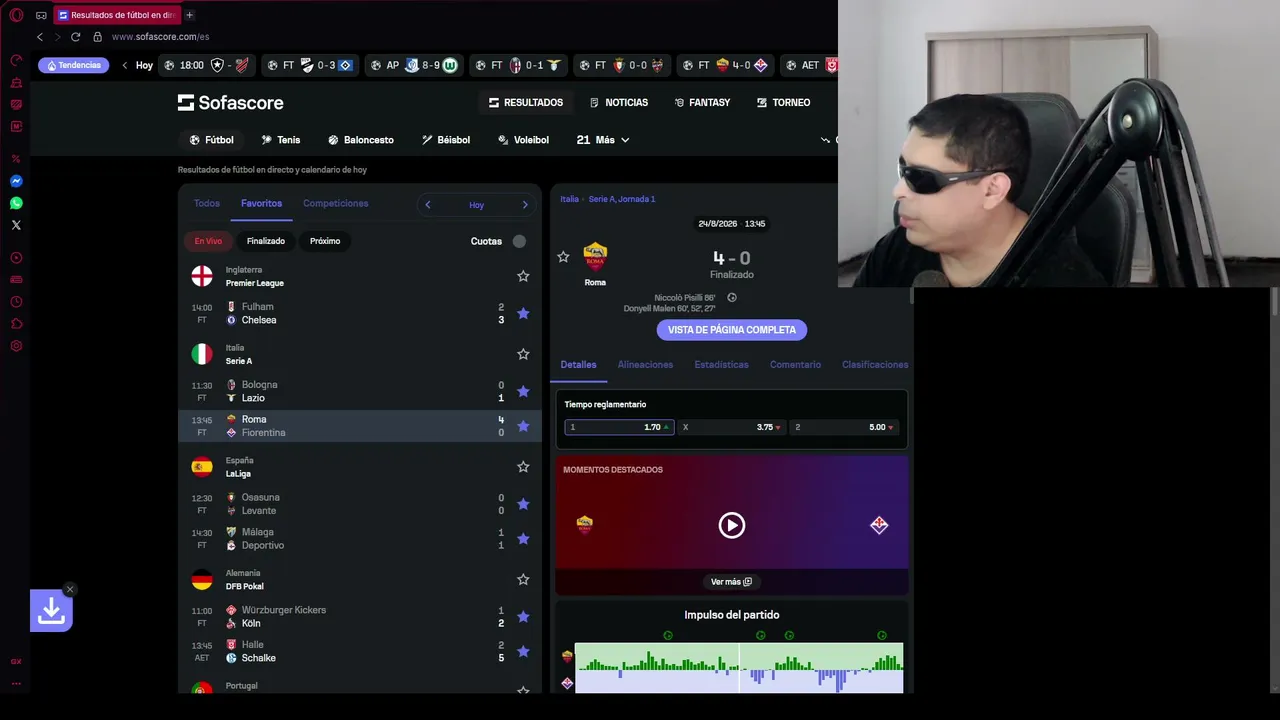Open the FANTASY section
This screenshot has width=1280, height=720.
702,102
